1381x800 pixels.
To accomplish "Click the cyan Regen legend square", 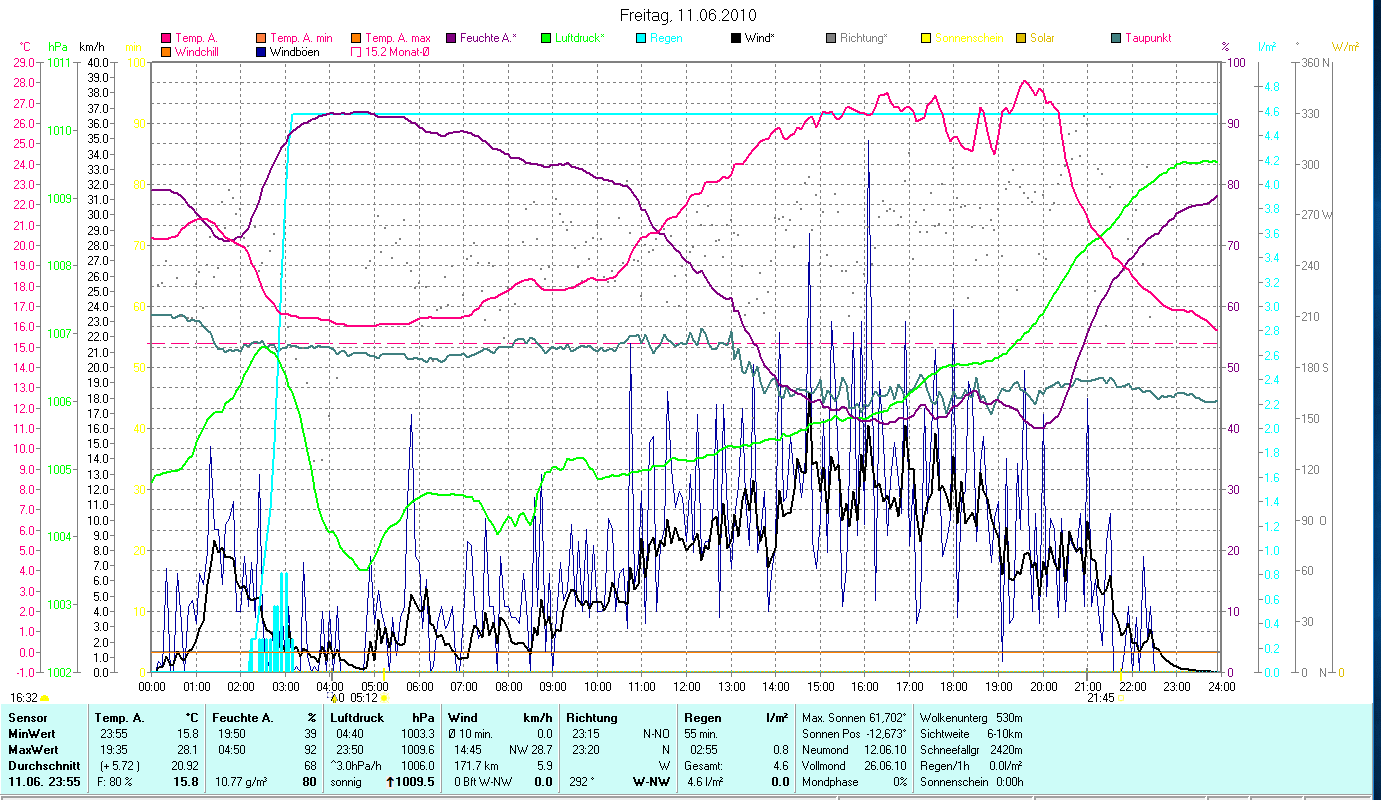I will (x=640, y=38).
